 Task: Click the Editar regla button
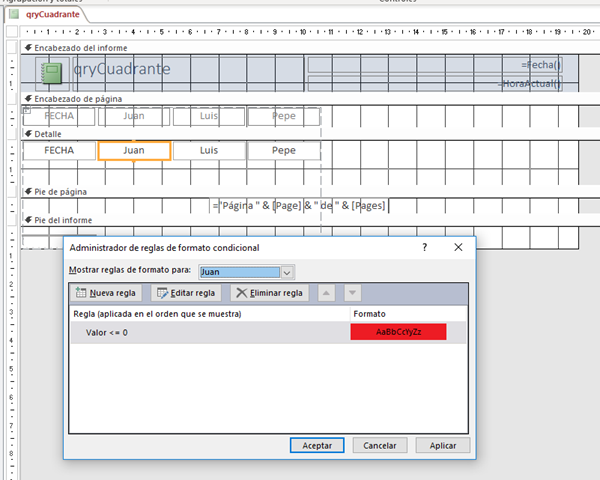tap(186, 293)
